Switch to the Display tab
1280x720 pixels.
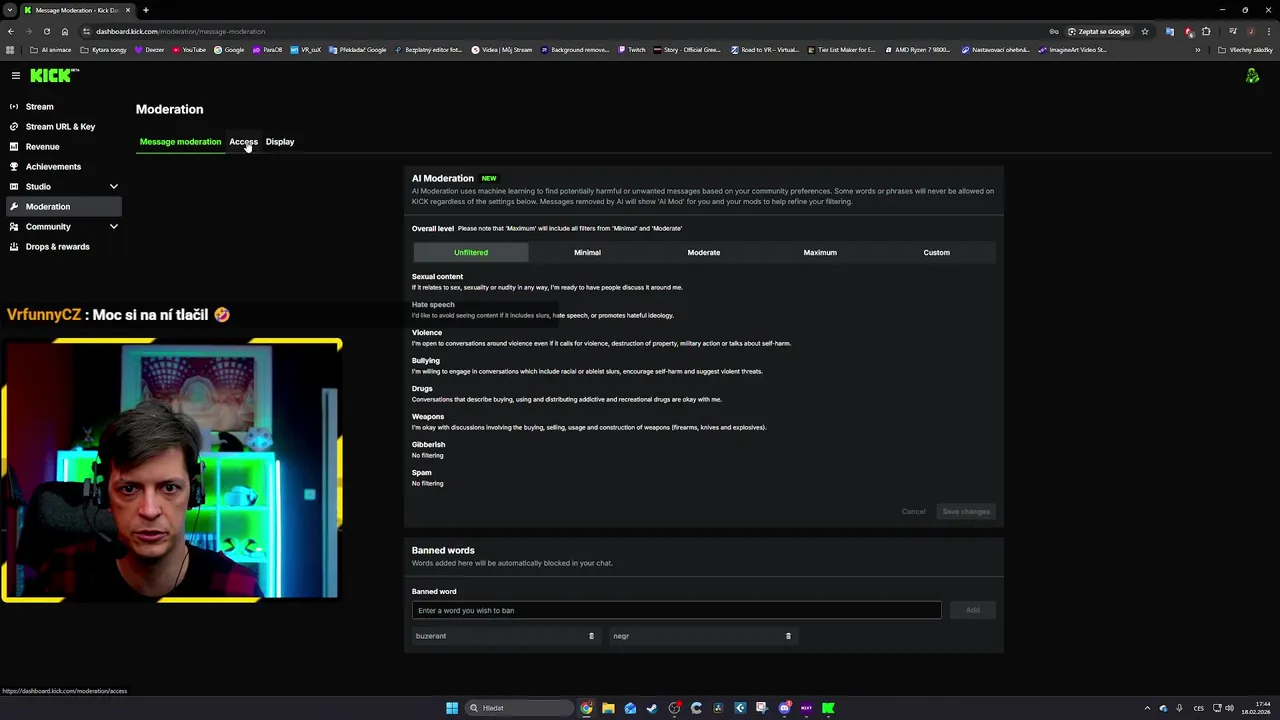(x=280, y=142)
